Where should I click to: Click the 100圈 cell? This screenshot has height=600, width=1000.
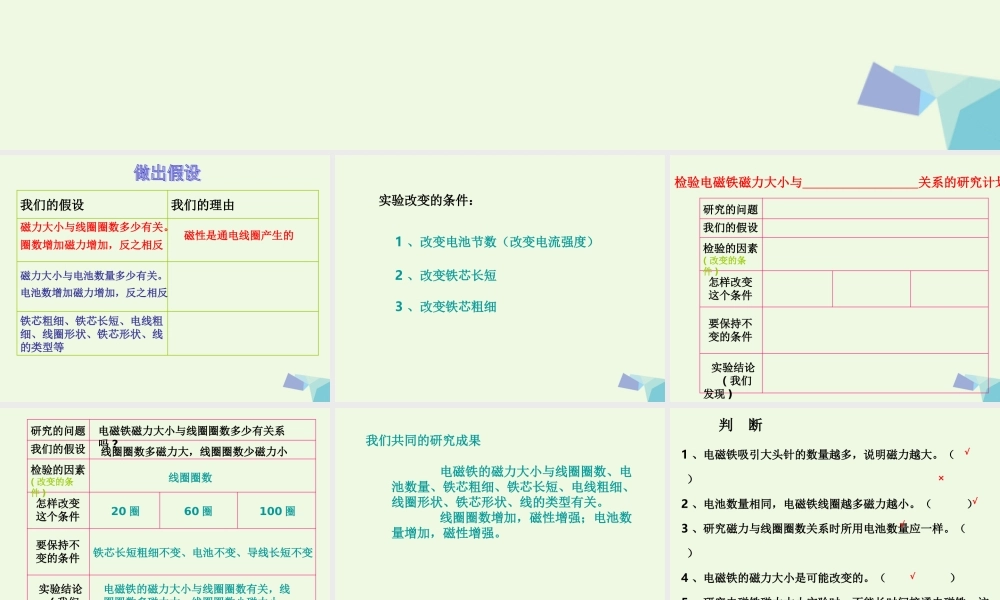click(x=277, y=511)
